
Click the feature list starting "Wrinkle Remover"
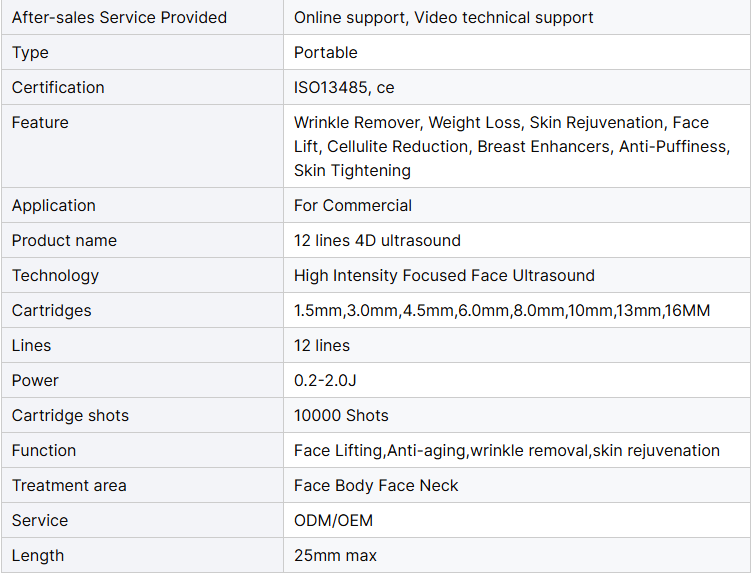pos(511,146)
